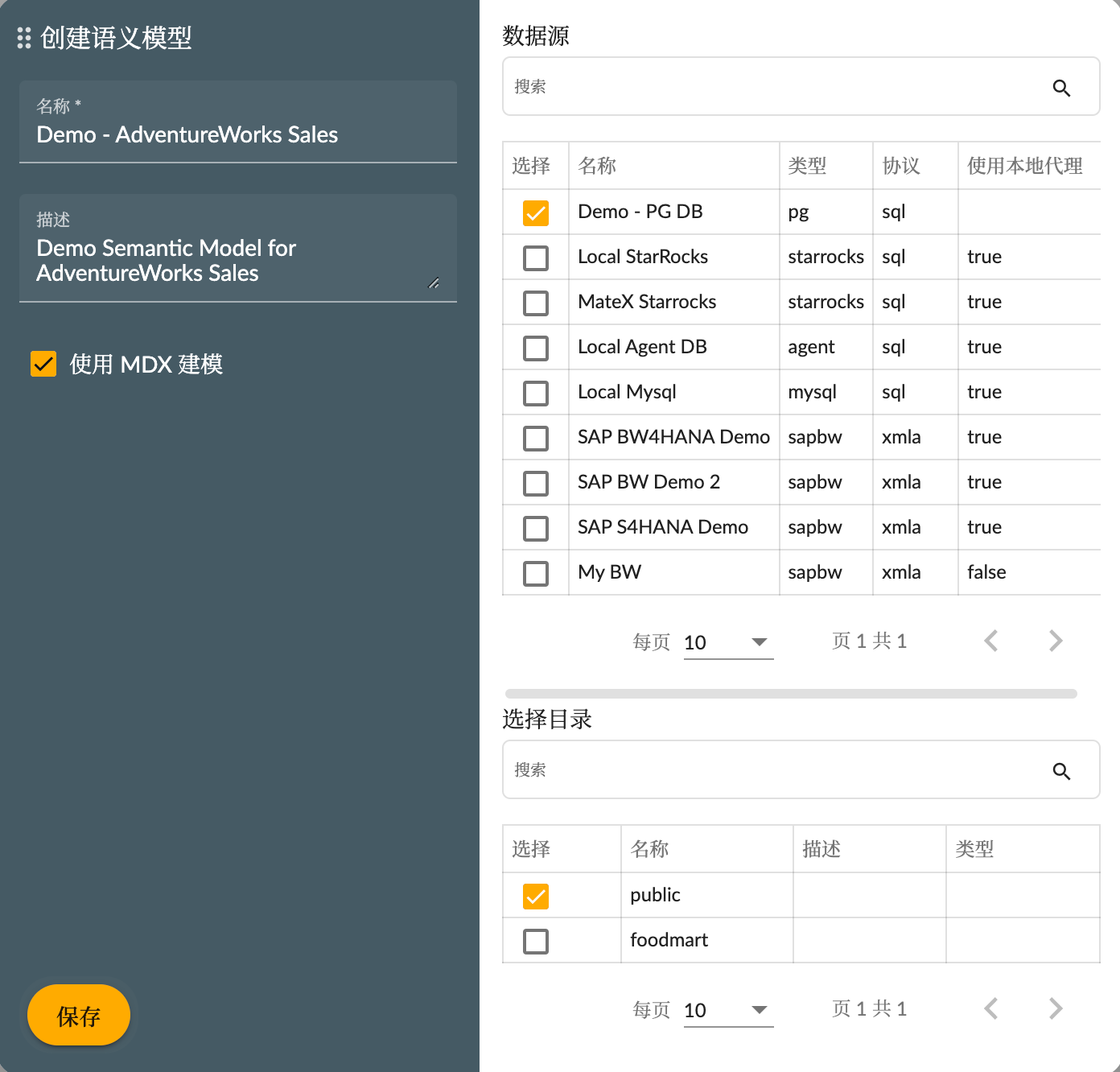1120x1072 pixels.
Task: Go to previous page of data sources
Action: [990, 641]
